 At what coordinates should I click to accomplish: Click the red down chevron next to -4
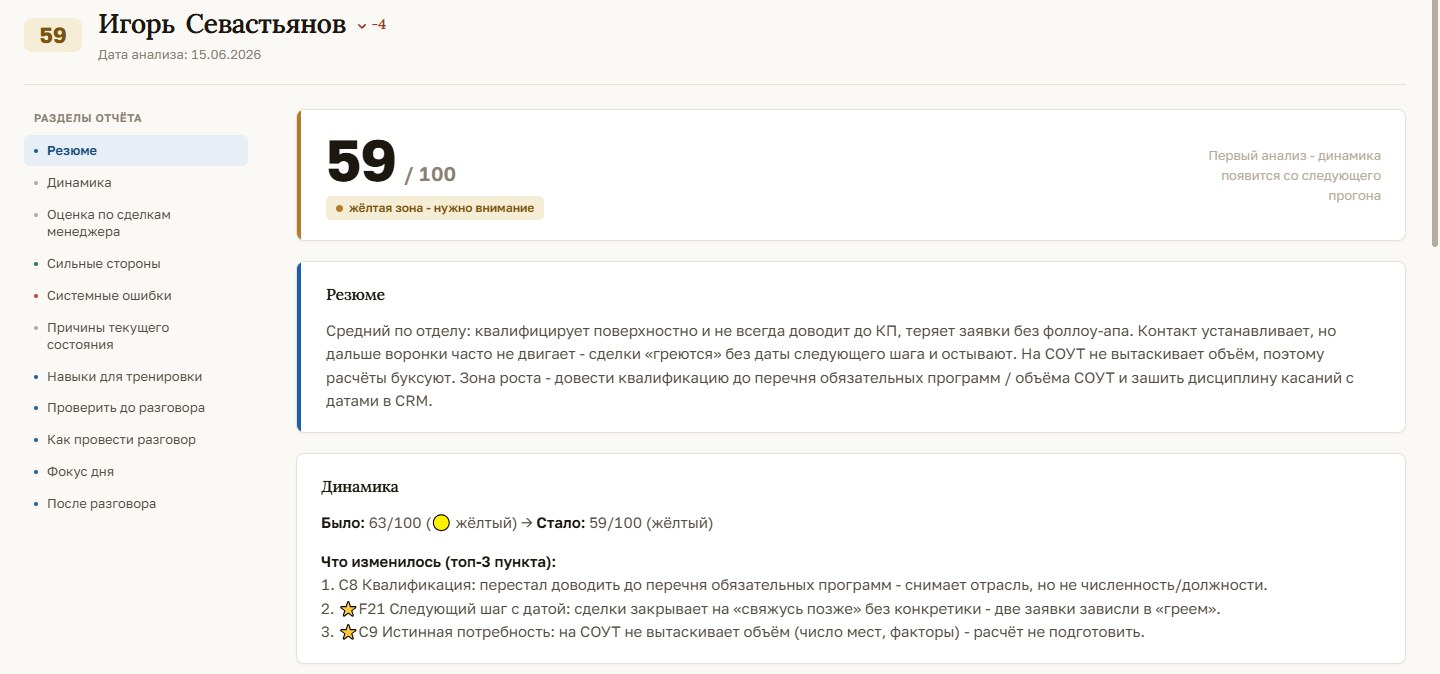pos(362,26)
